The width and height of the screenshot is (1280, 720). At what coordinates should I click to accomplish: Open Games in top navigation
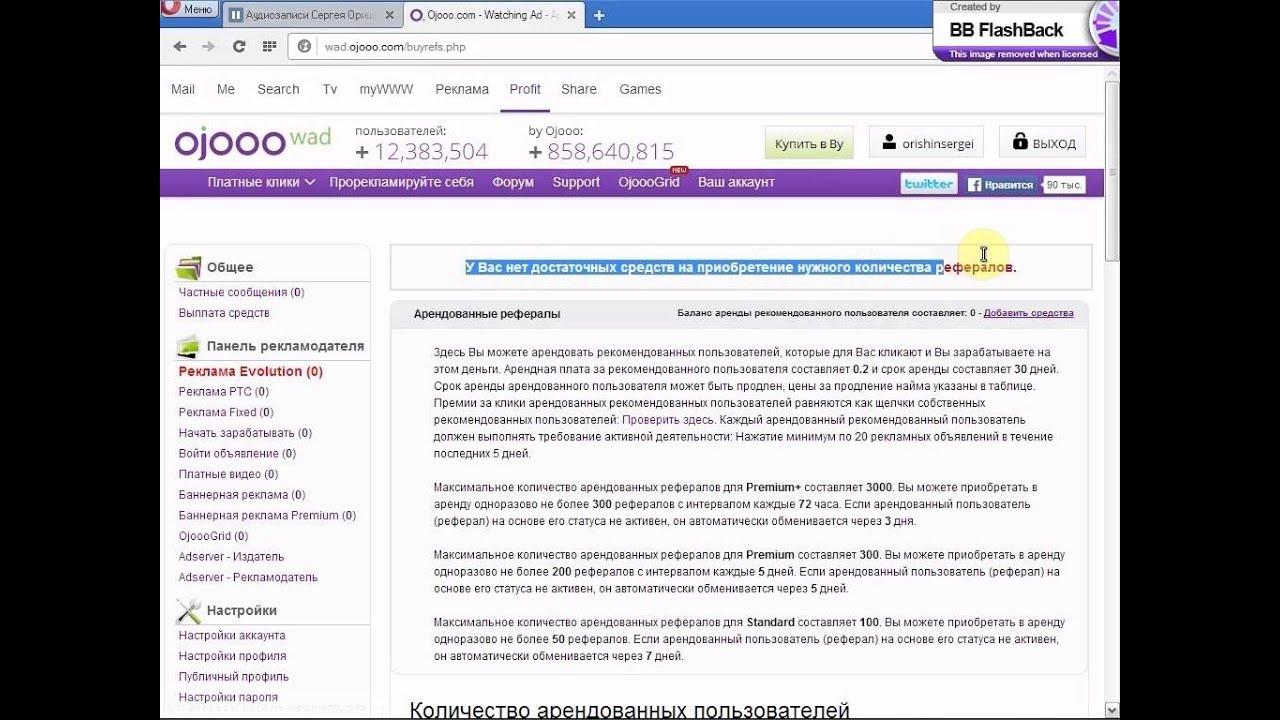pyautogui.click(x=640, y=89)
